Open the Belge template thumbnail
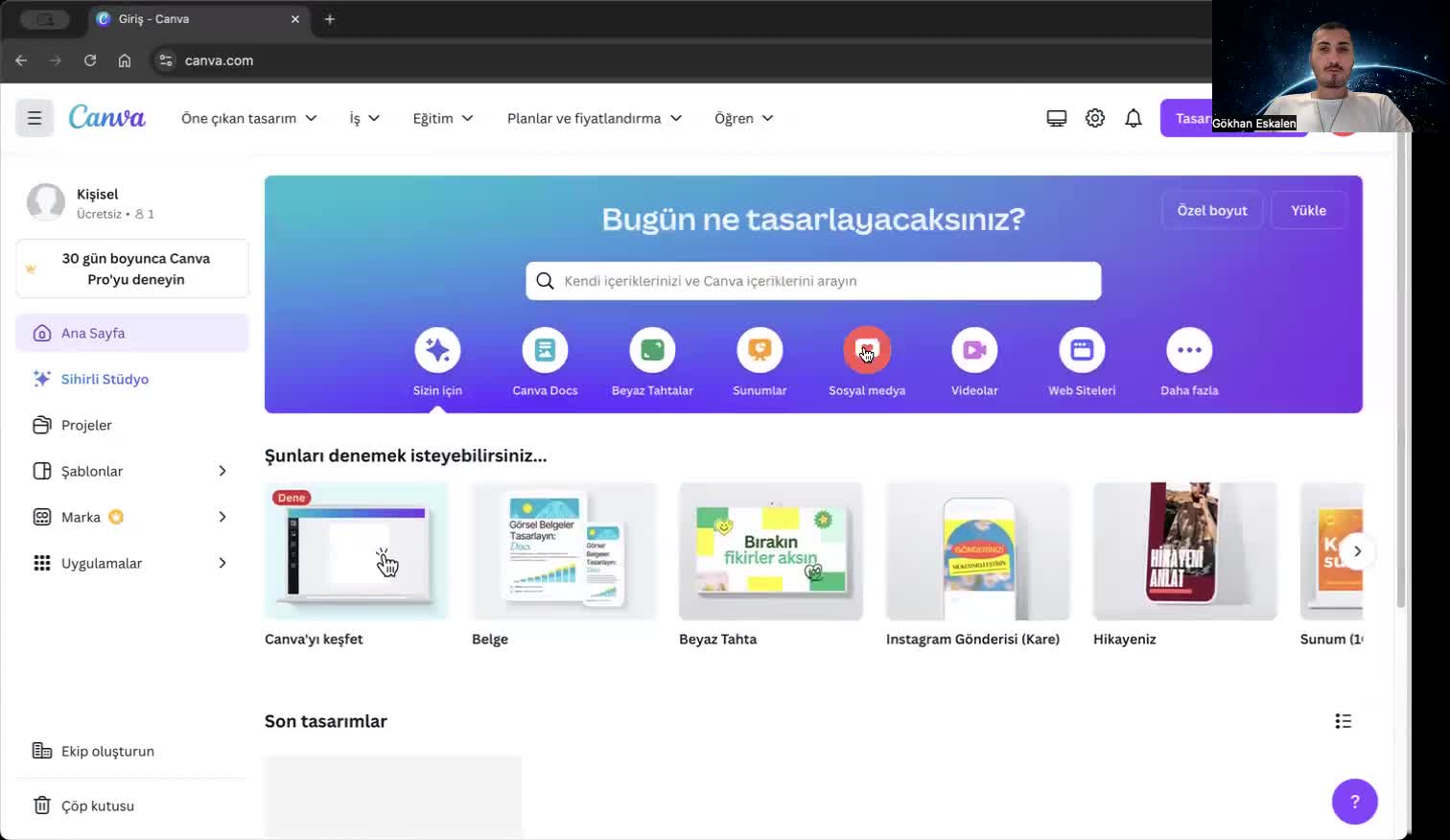The width and height of the screenshot is (1450, 840). [x=564, y=551]
